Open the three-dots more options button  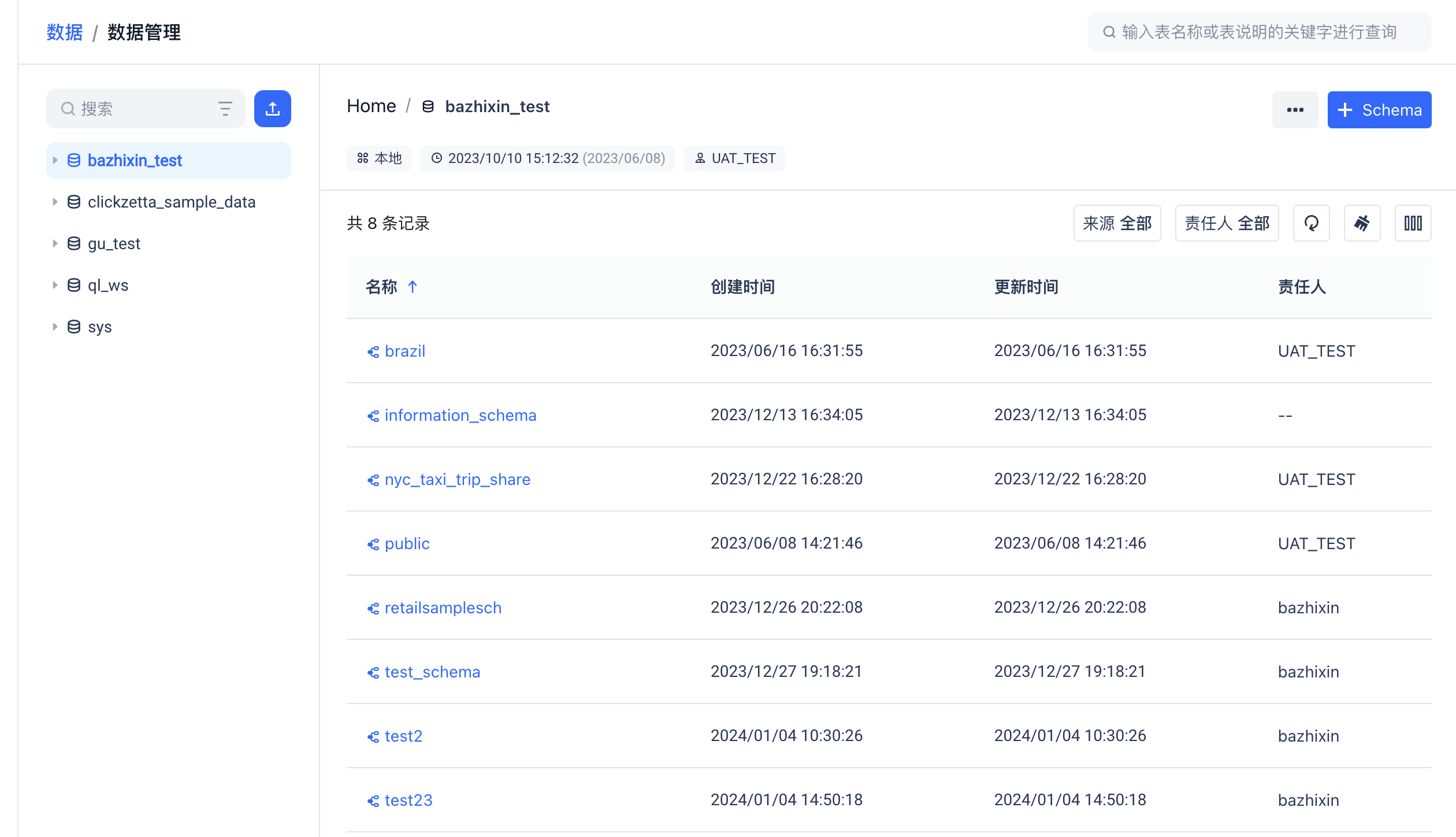point(1295,110)
